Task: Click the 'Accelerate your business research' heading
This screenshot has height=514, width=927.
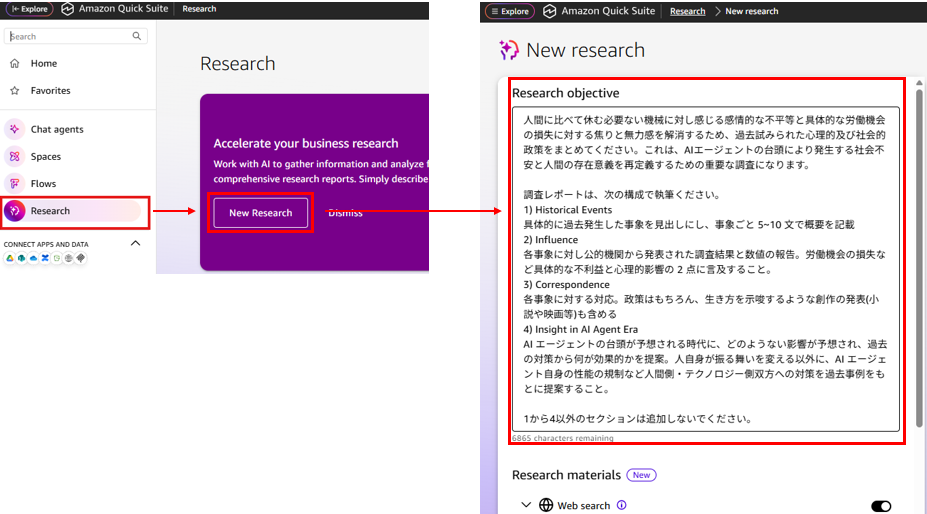Action: 306,143
